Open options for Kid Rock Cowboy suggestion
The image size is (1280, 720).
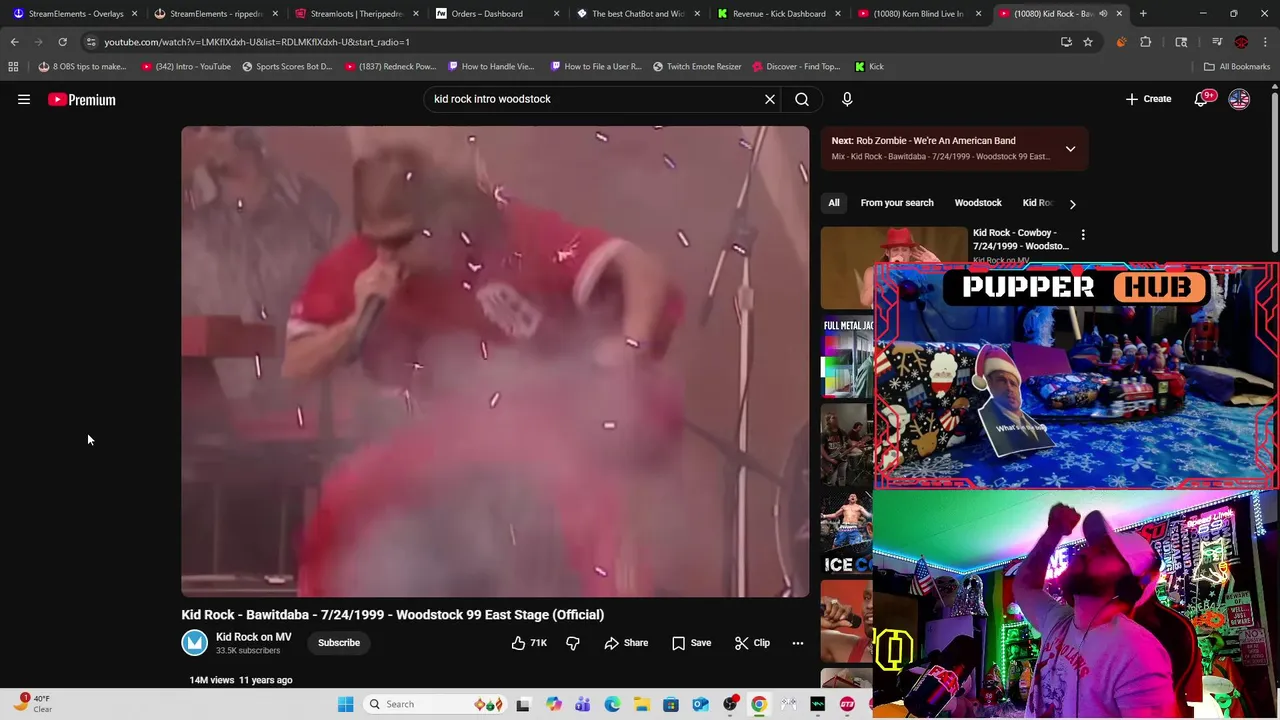tap(1083, 235)
